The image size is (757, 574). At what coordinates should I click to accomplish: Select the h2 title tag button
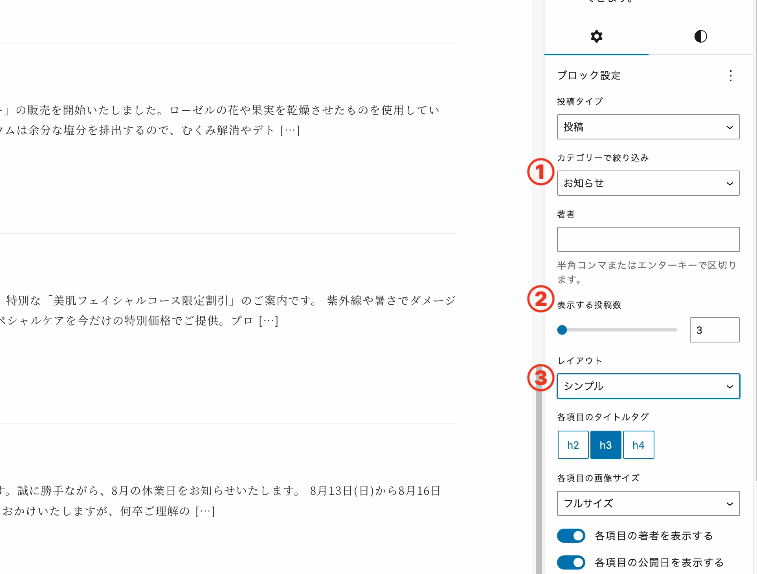(573, 445)
